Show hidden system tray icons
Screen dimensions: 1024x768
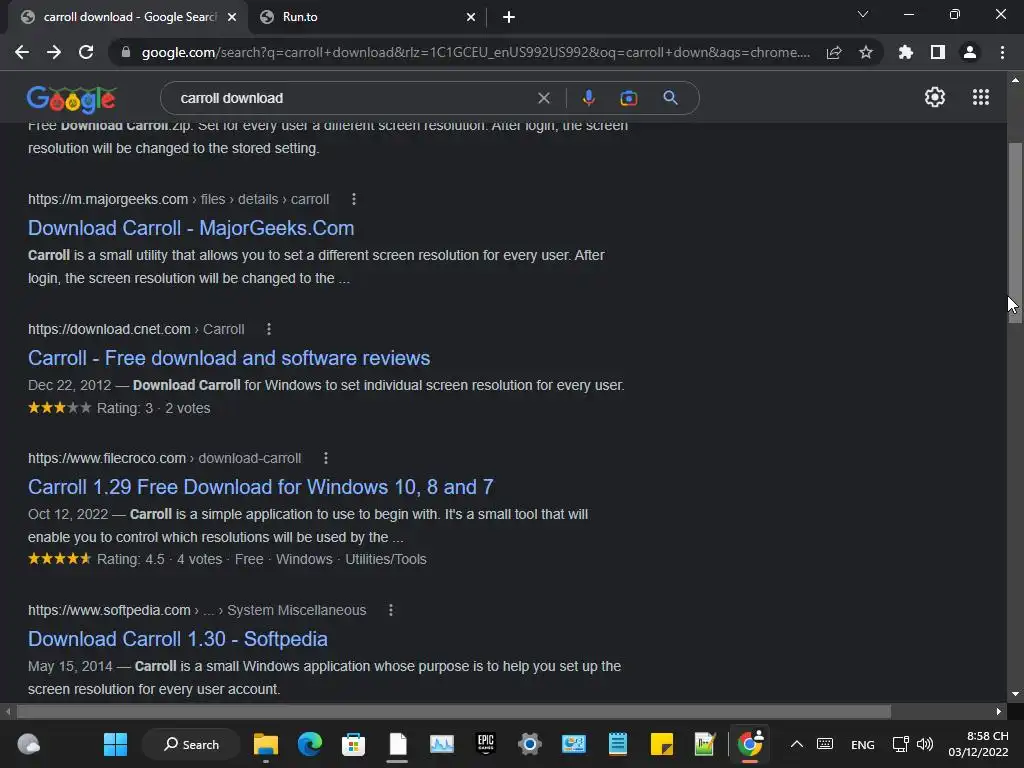[797, 744]
